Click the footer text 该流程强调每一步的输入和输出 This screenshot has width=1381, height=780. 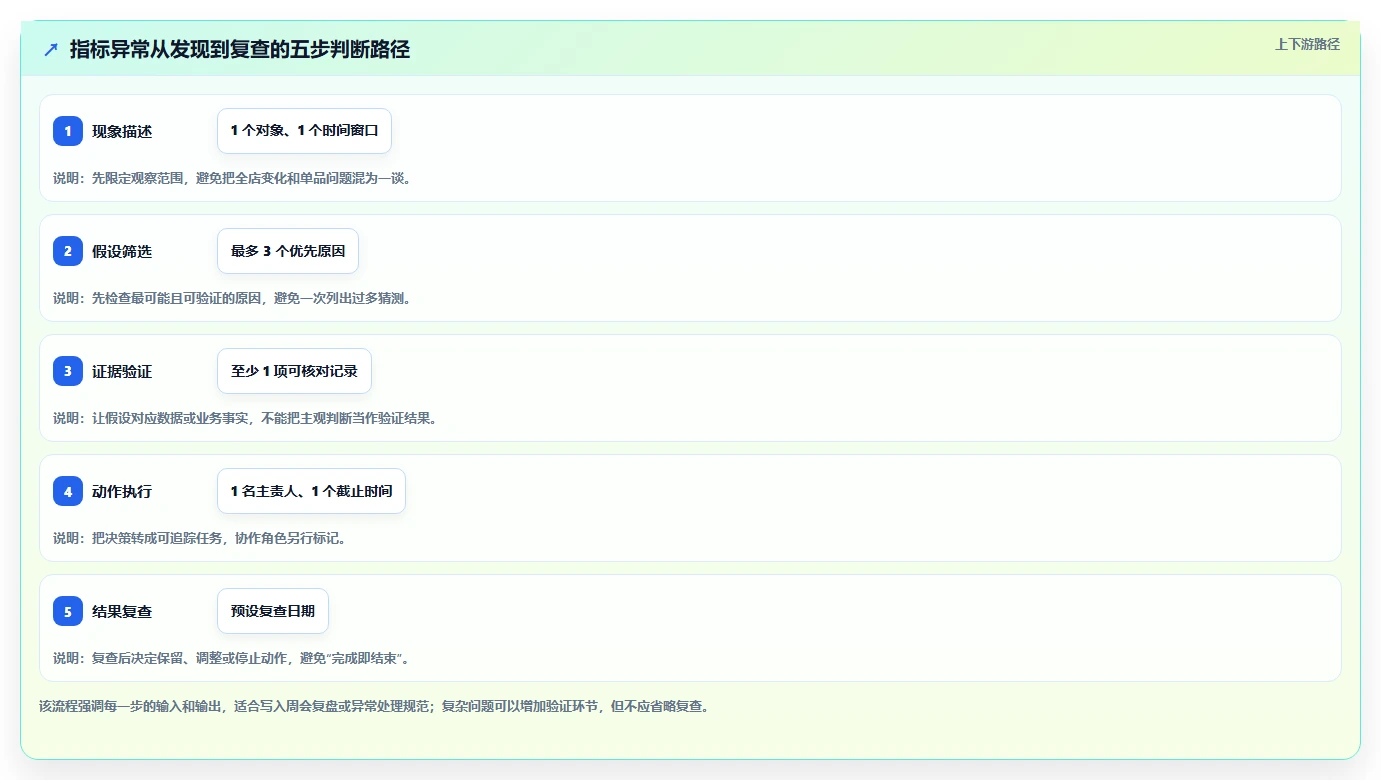pos(374,706)
